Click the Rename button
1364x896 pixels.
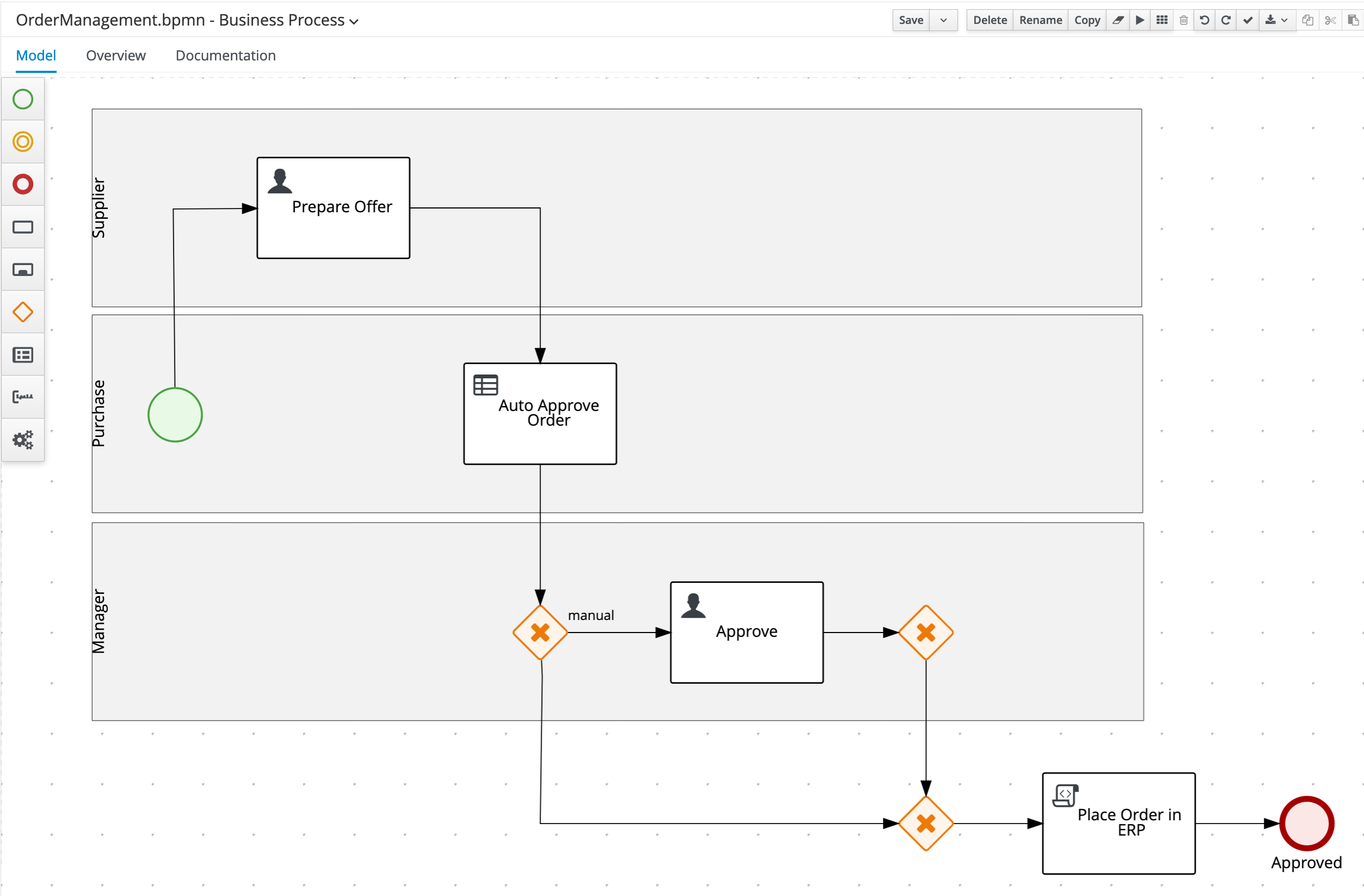1040,20
